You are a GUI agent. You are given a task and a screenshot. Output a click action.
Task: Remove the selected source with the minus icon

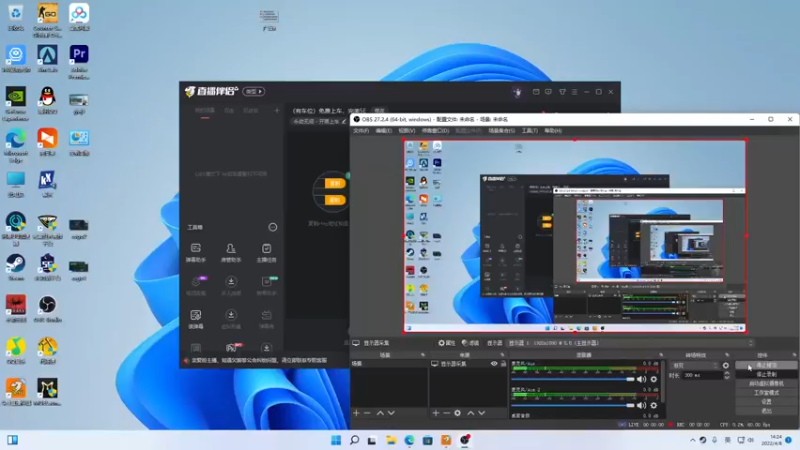tap(446, 413)
